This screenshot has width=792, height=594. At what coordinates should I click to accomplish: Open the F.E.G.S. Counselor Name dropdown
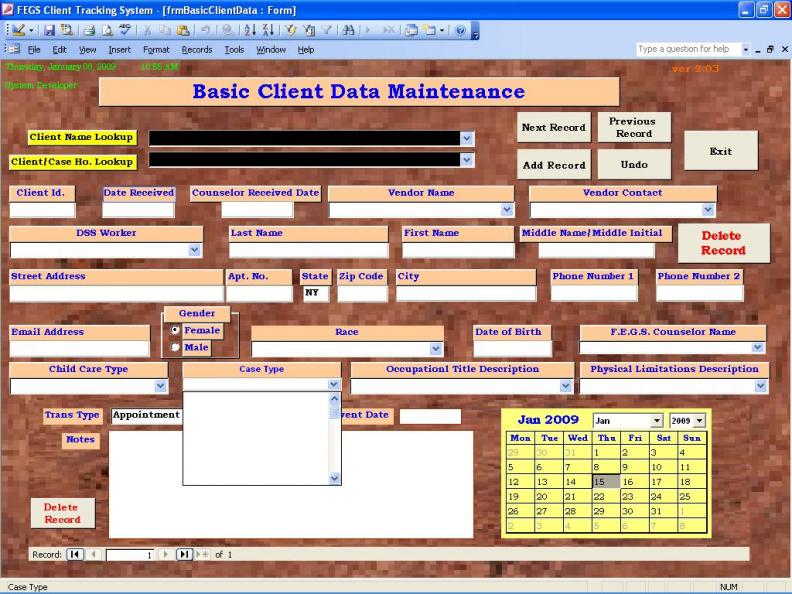tap(757, 347)
